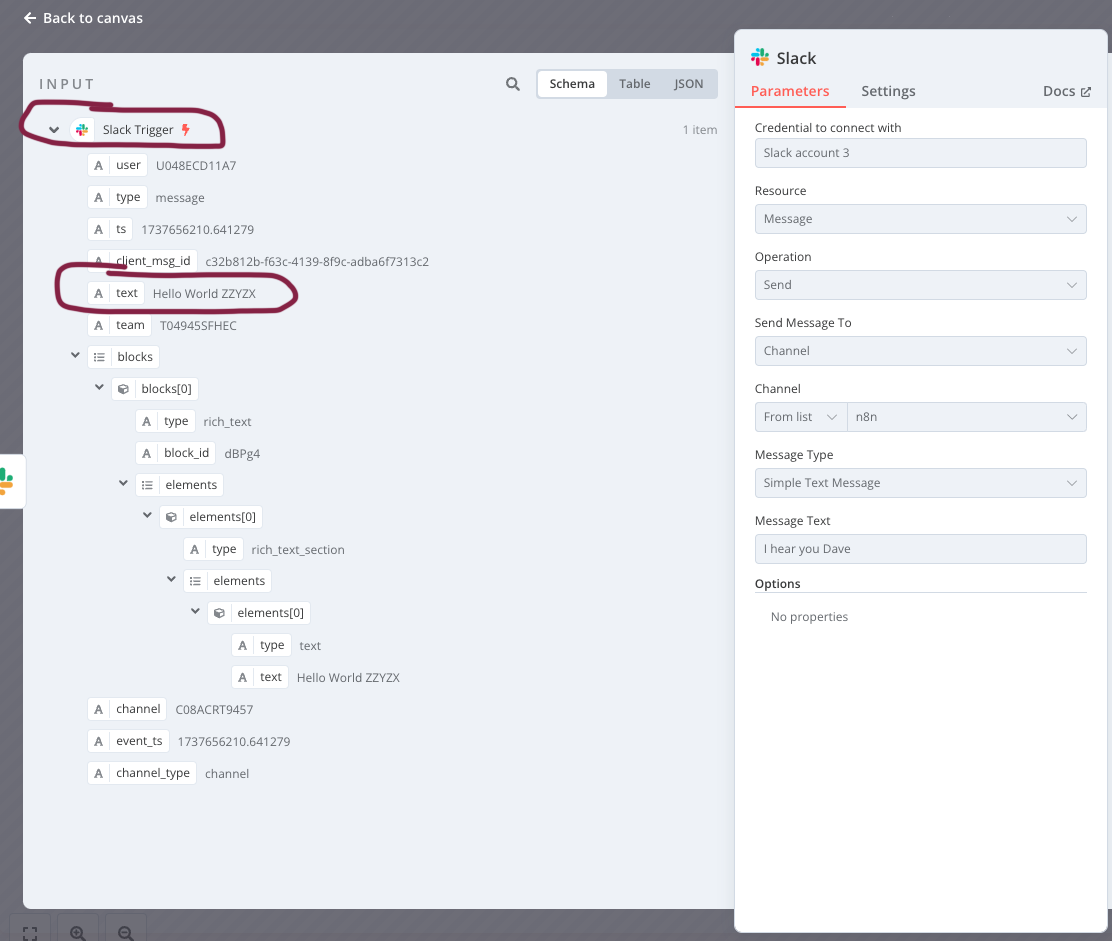Click the fit-to-view icon at bottom left

pos(30,932)
